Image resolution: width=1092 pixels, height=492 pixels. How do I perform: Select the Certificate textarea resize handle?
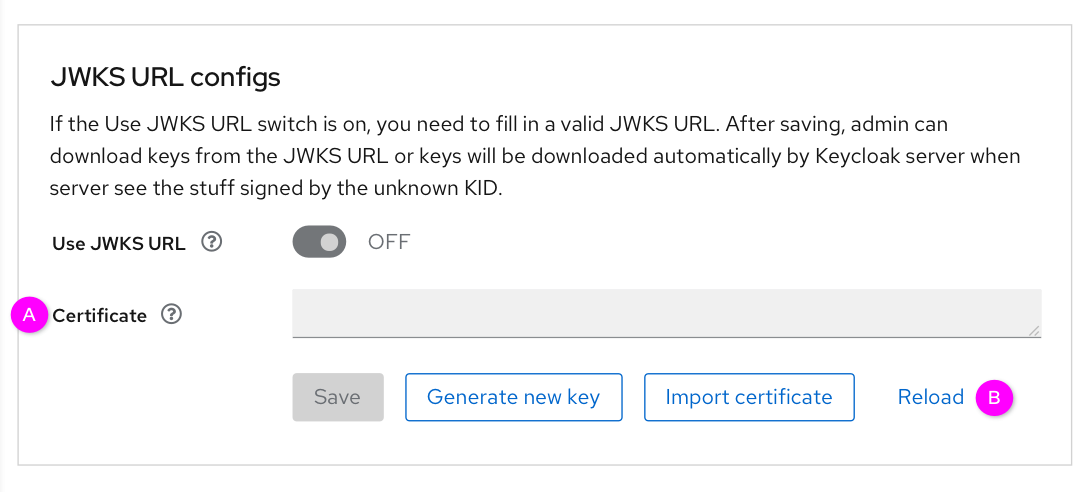click(x=1034, y=330)
